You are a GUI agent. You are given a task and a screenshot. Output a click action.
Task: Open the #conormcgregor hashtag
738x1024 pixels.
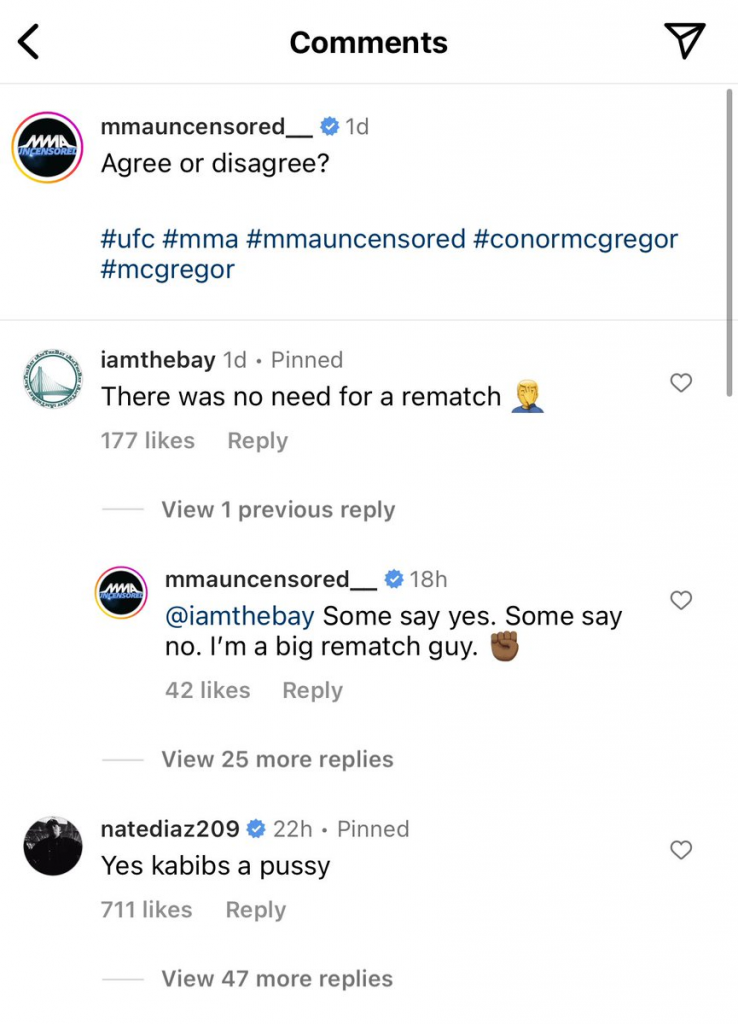pyautogui.click(x=576, y=240)
